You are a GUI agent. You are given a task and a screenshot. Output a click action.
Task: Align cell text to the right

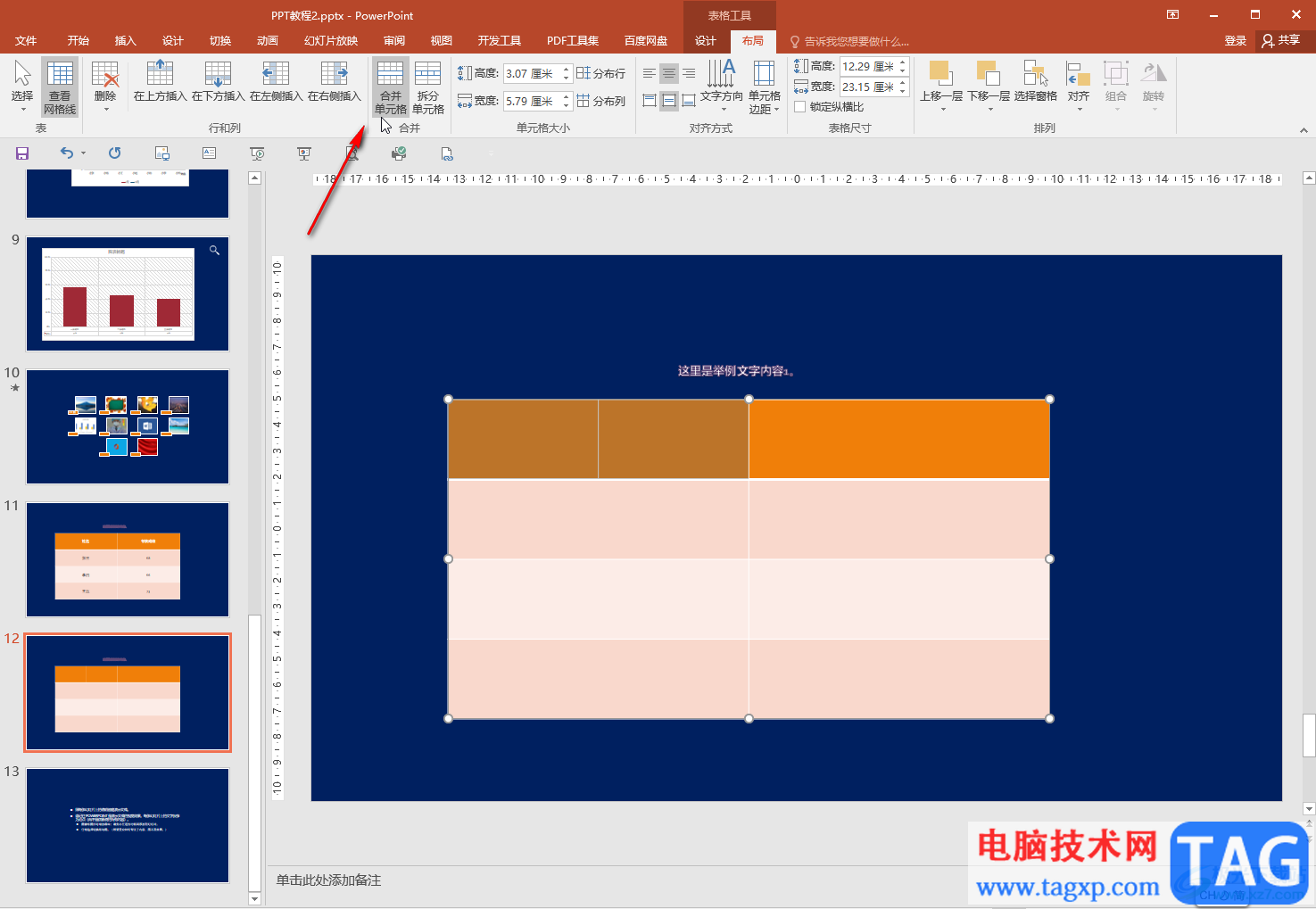pyautogui.click(x=689, y=73)
